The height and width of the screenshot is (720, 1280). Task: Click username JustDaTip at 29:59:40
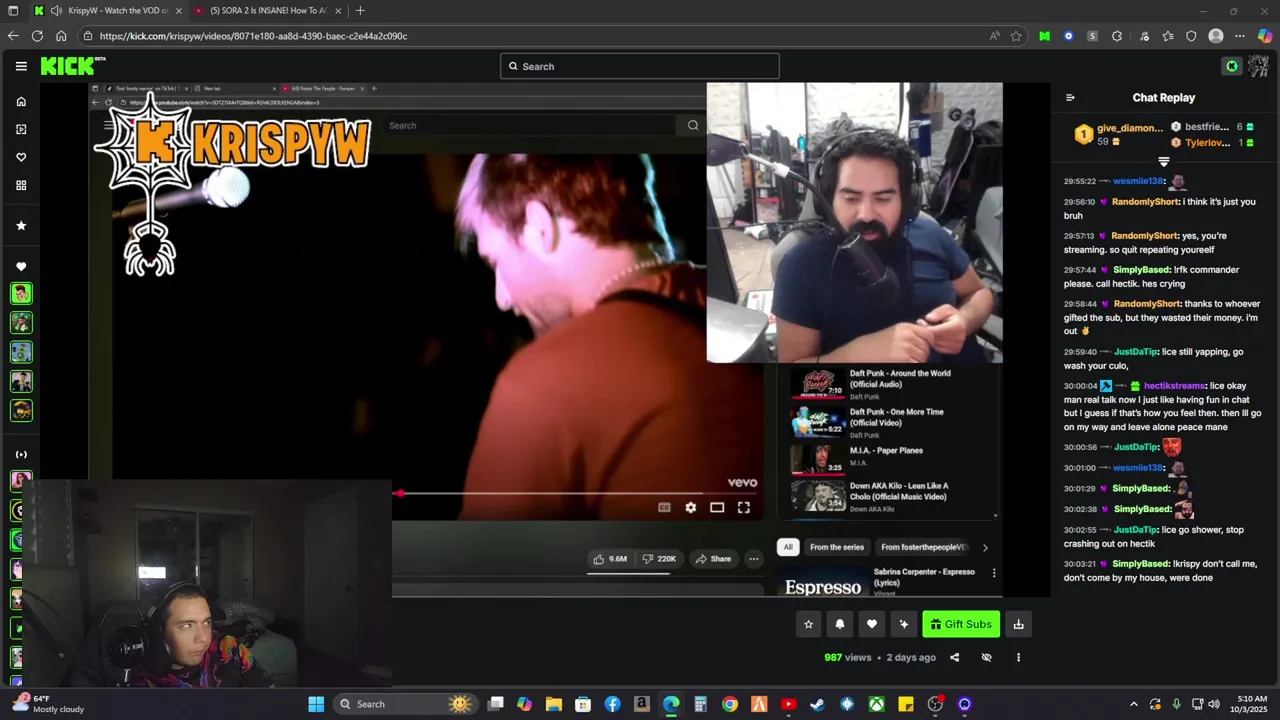1136,352
